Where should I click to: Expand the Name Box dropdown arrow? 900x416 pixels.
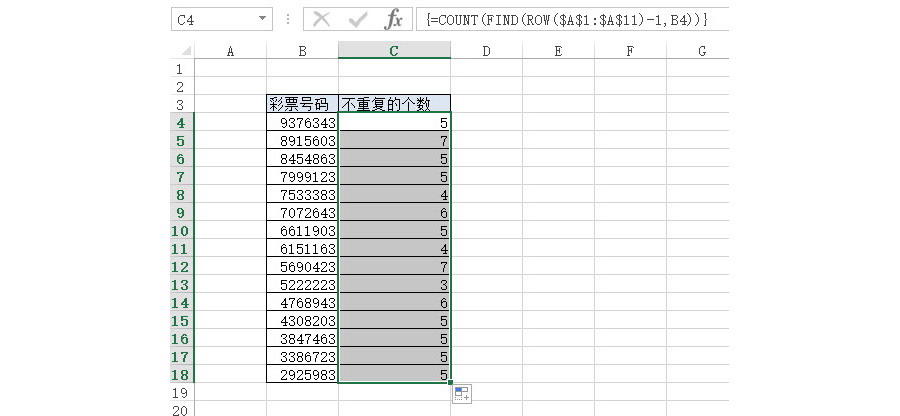pos(262,19)
